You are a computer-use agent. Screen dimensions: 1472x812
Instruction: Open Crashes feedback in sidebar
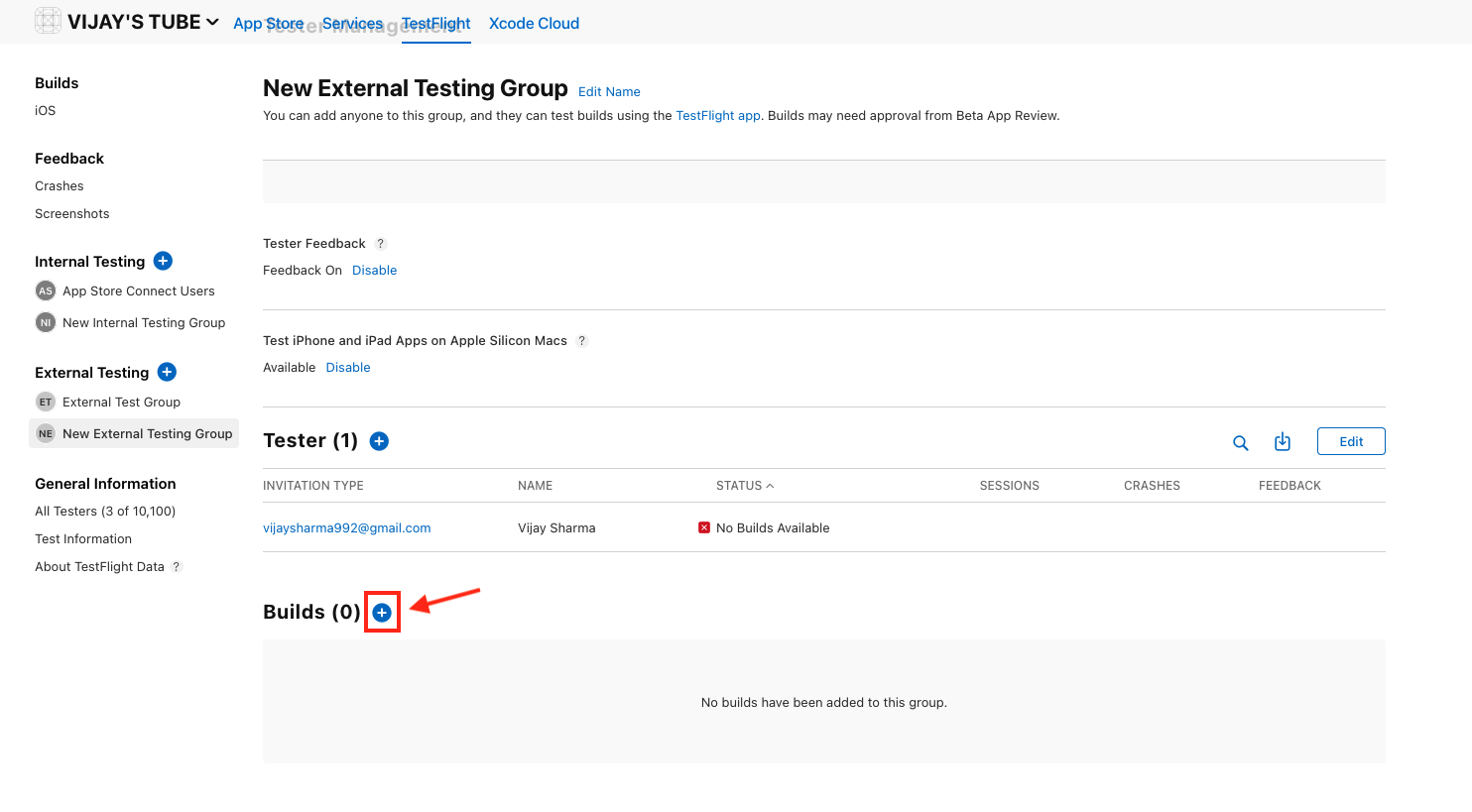[60, 185]
